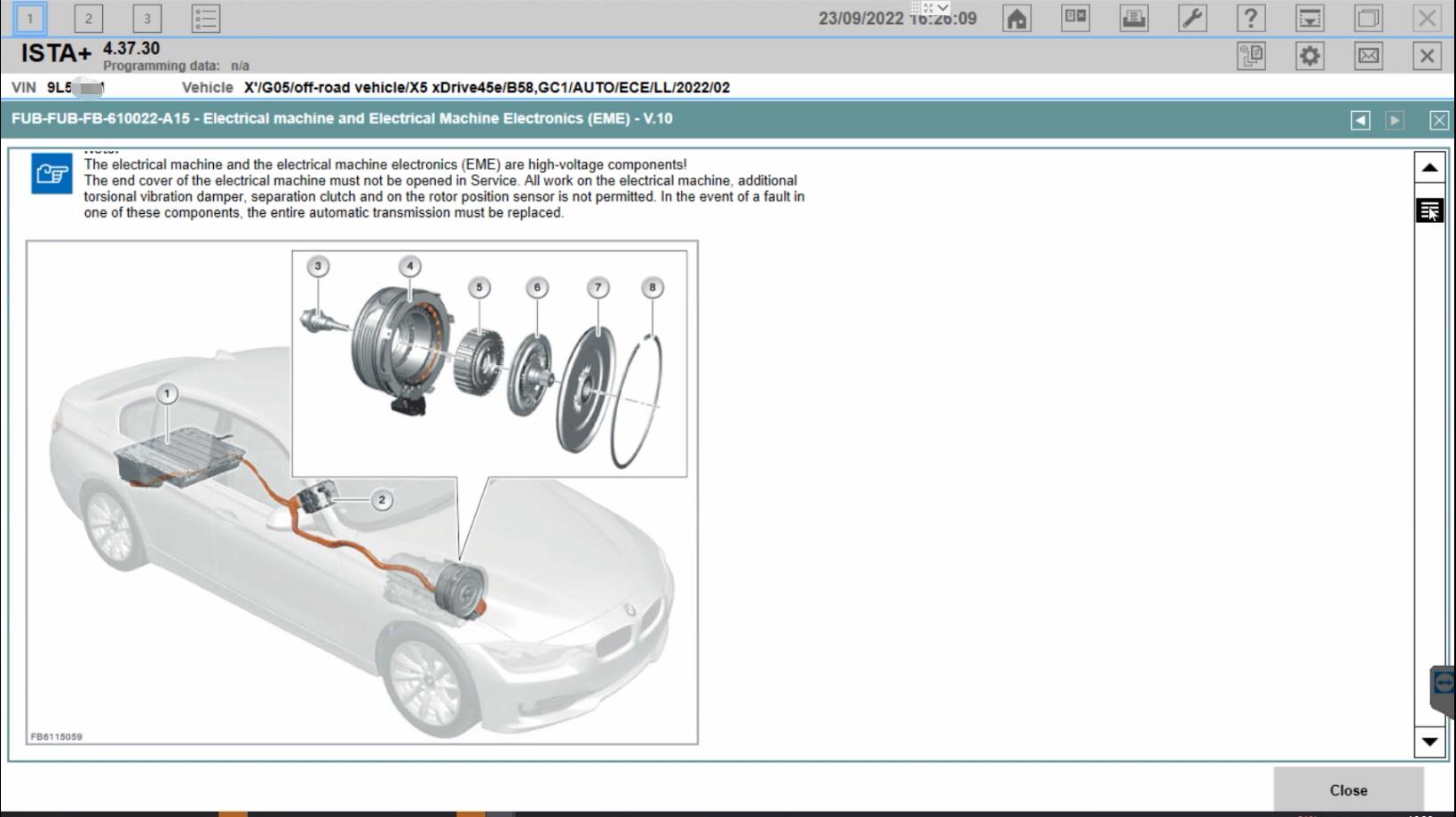Click the Close button

[1349, 790]
